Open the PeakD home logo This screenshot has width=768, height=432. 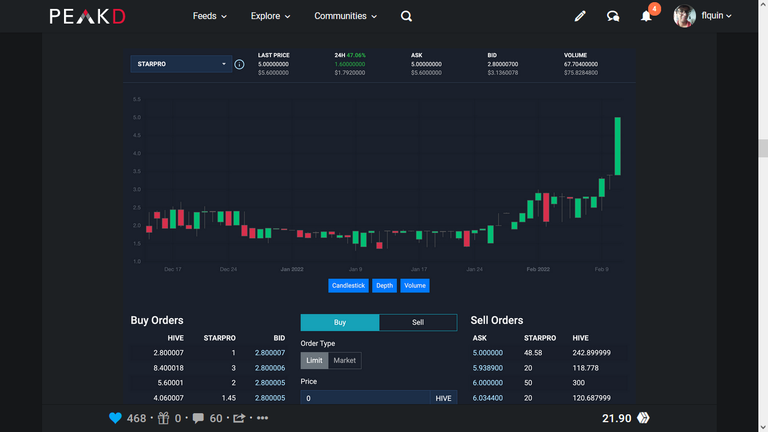pyautogui.click(x=88, y=16)
